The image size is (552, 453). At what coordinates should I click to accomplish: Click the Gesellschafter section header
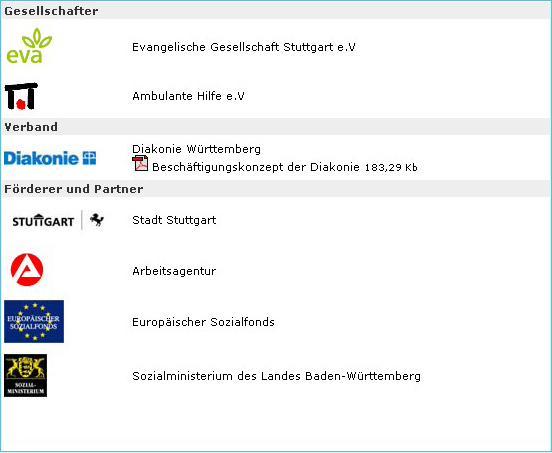[51, 11]
